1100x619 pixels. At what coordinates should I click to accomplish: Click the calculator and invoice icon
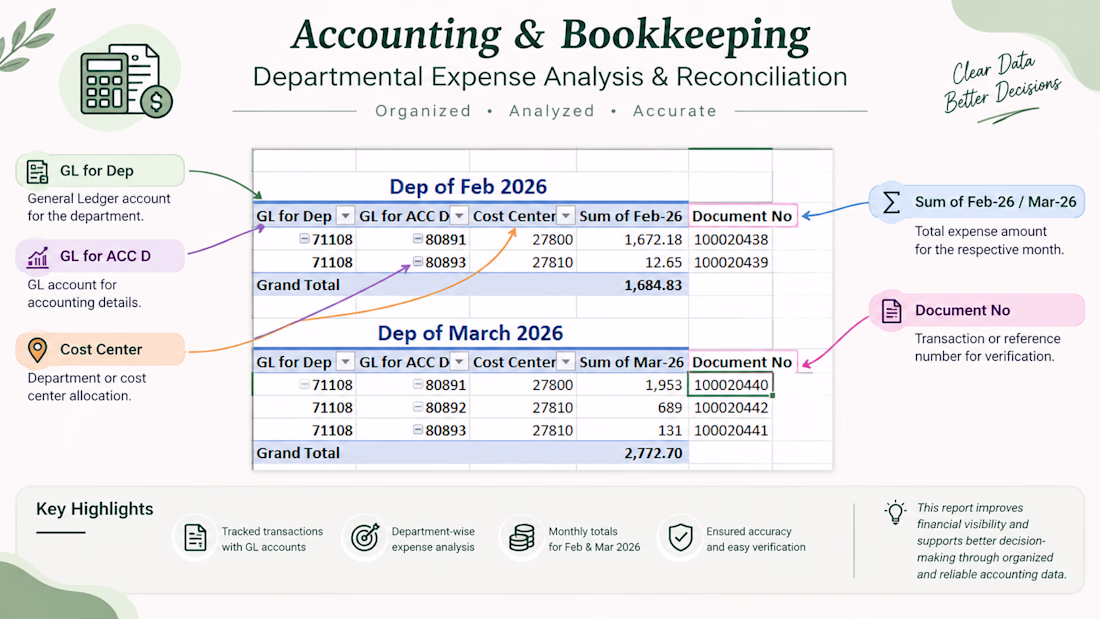tap(126, 81)
